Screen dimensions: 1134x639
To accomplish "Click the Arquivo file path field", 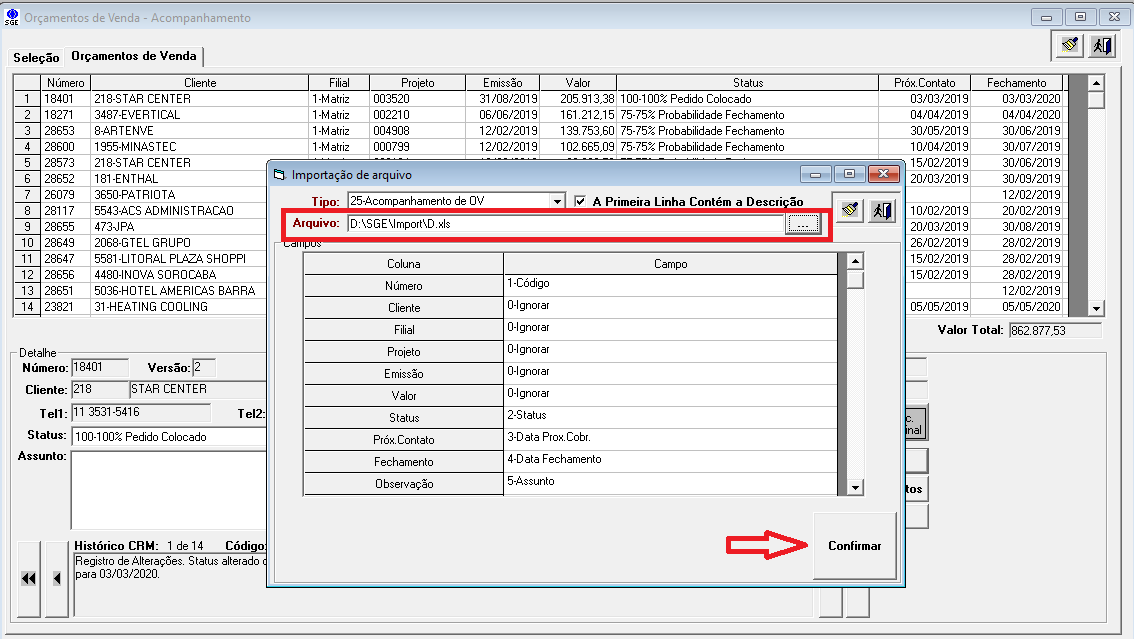I will point(565,225).
